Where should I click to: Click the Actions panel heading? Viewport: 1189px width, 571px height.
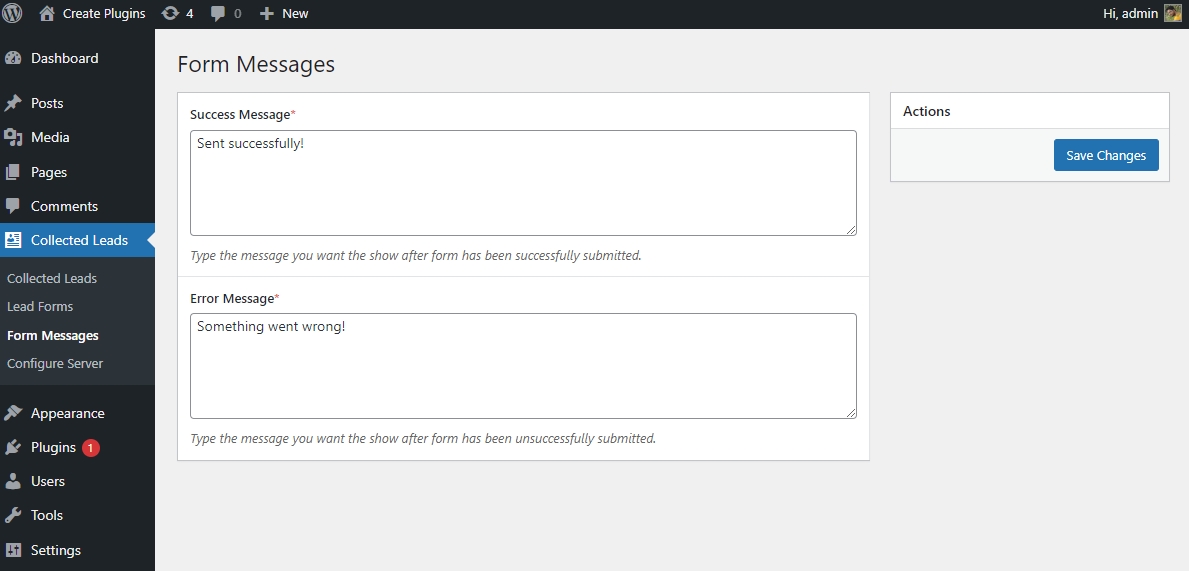click(927, 111)
